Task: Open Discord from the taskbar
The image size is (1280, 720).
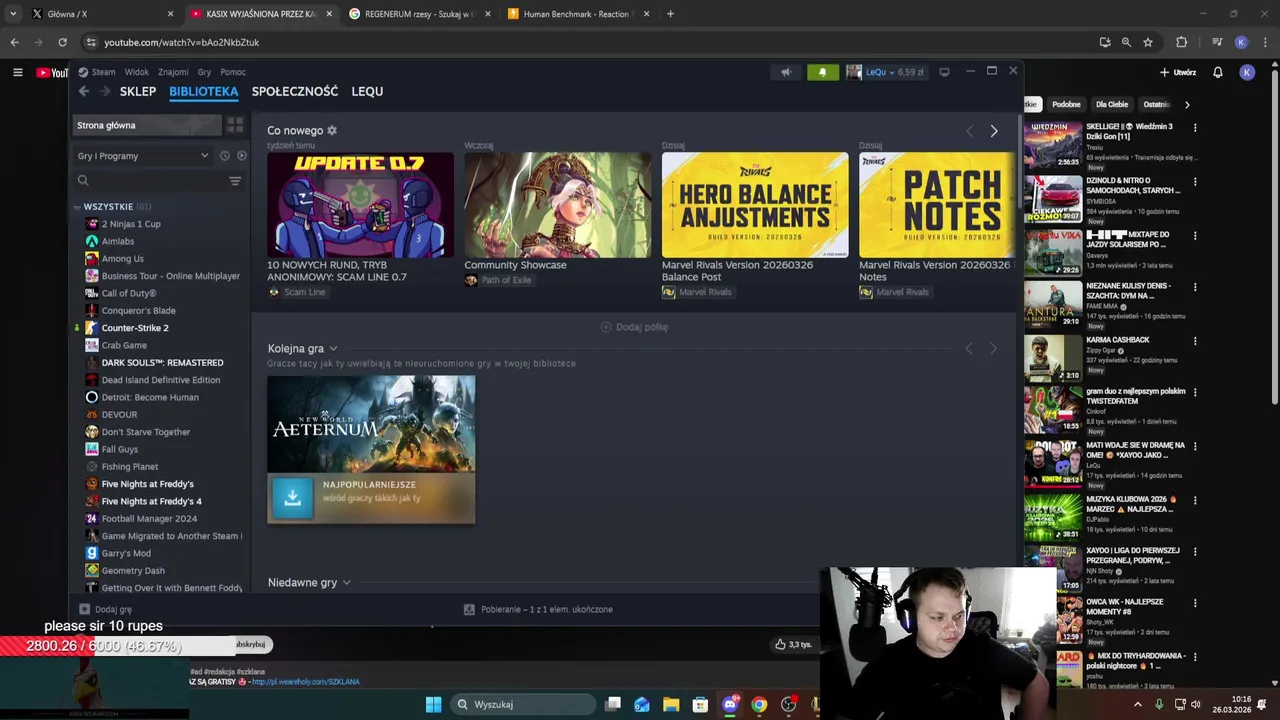Action: click(x=730, y=704)
